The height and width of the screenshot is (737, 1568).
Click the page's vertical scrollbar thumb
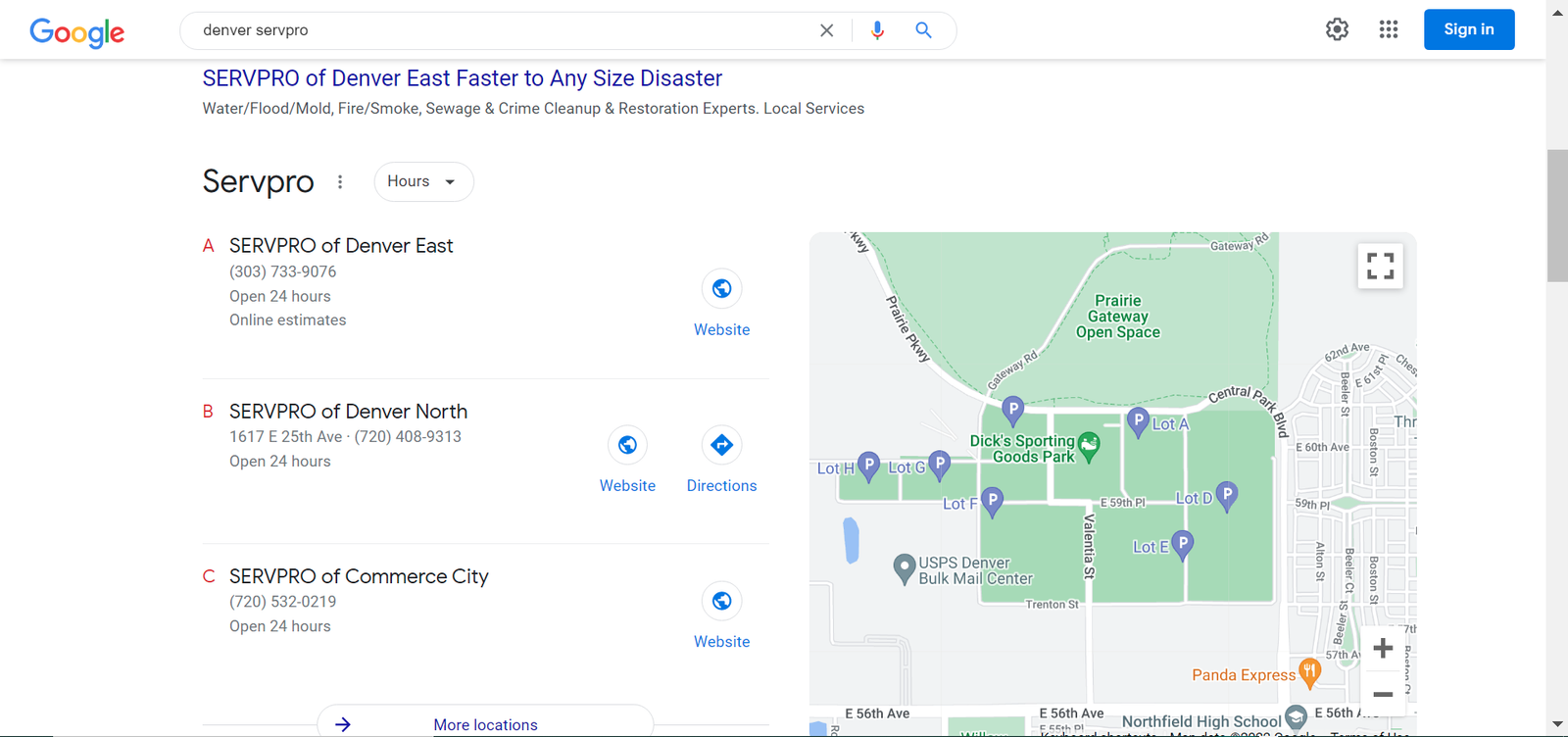1557,216
